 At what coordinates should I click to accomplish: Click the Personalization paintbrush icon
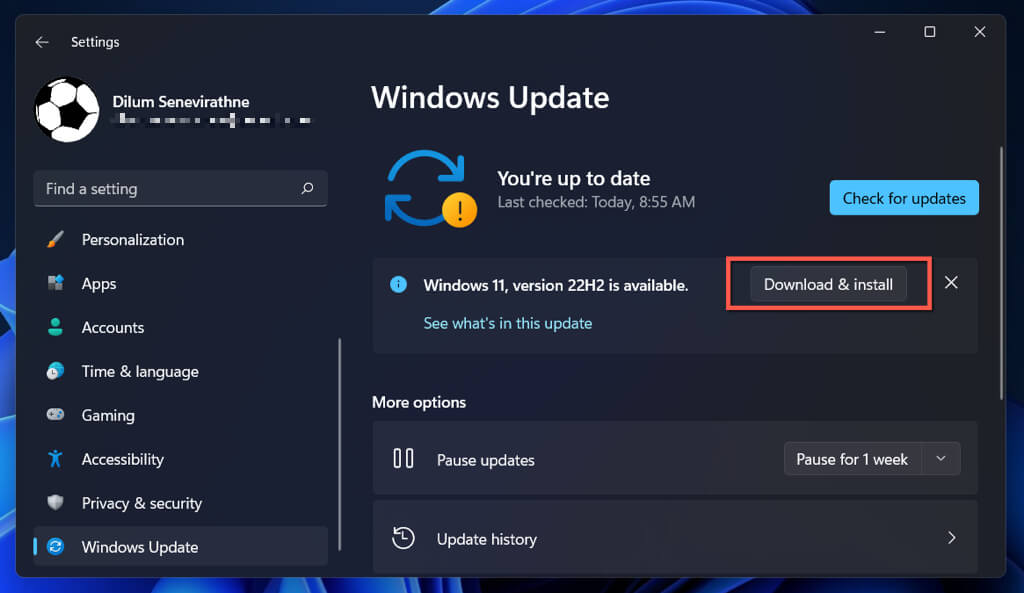(56, 240)
